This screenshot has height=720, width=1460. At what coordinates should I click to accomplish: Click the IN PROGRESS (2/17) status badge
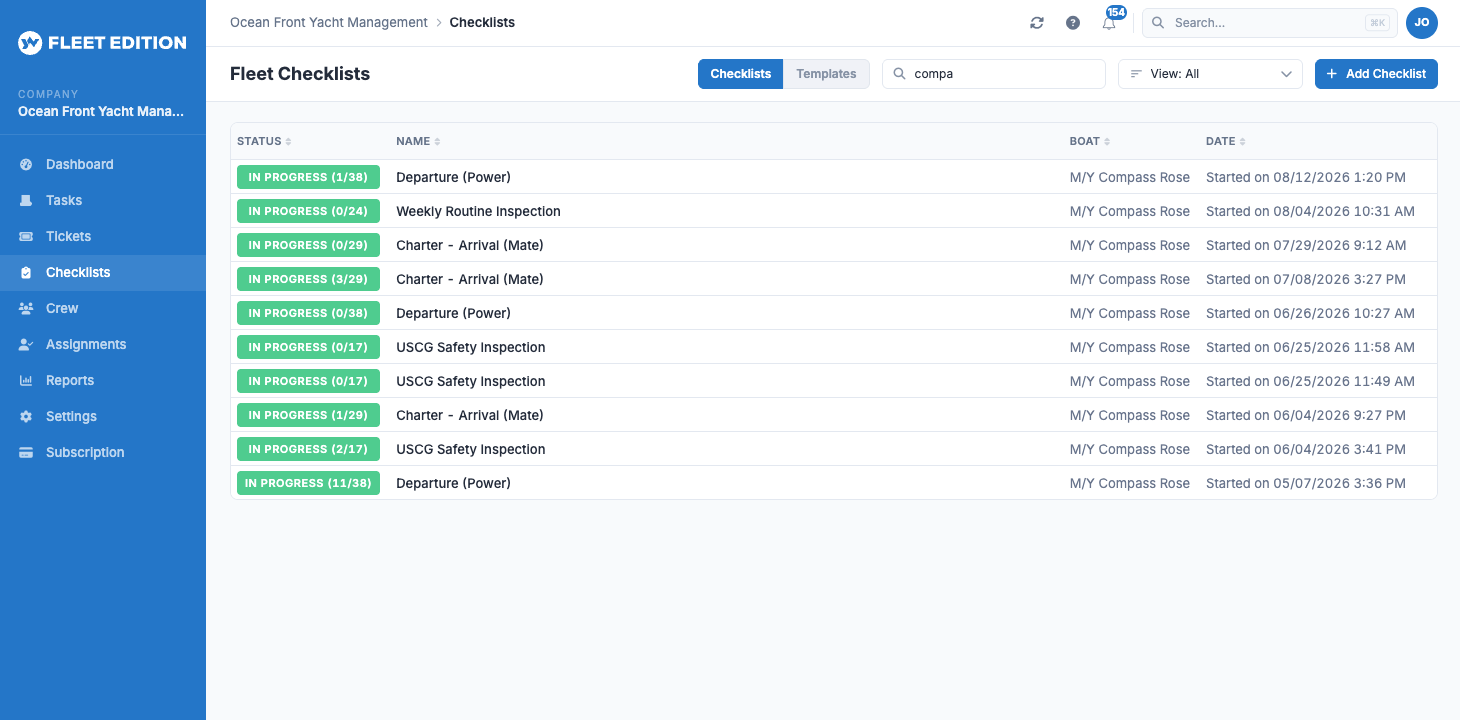tap(308, 449)
